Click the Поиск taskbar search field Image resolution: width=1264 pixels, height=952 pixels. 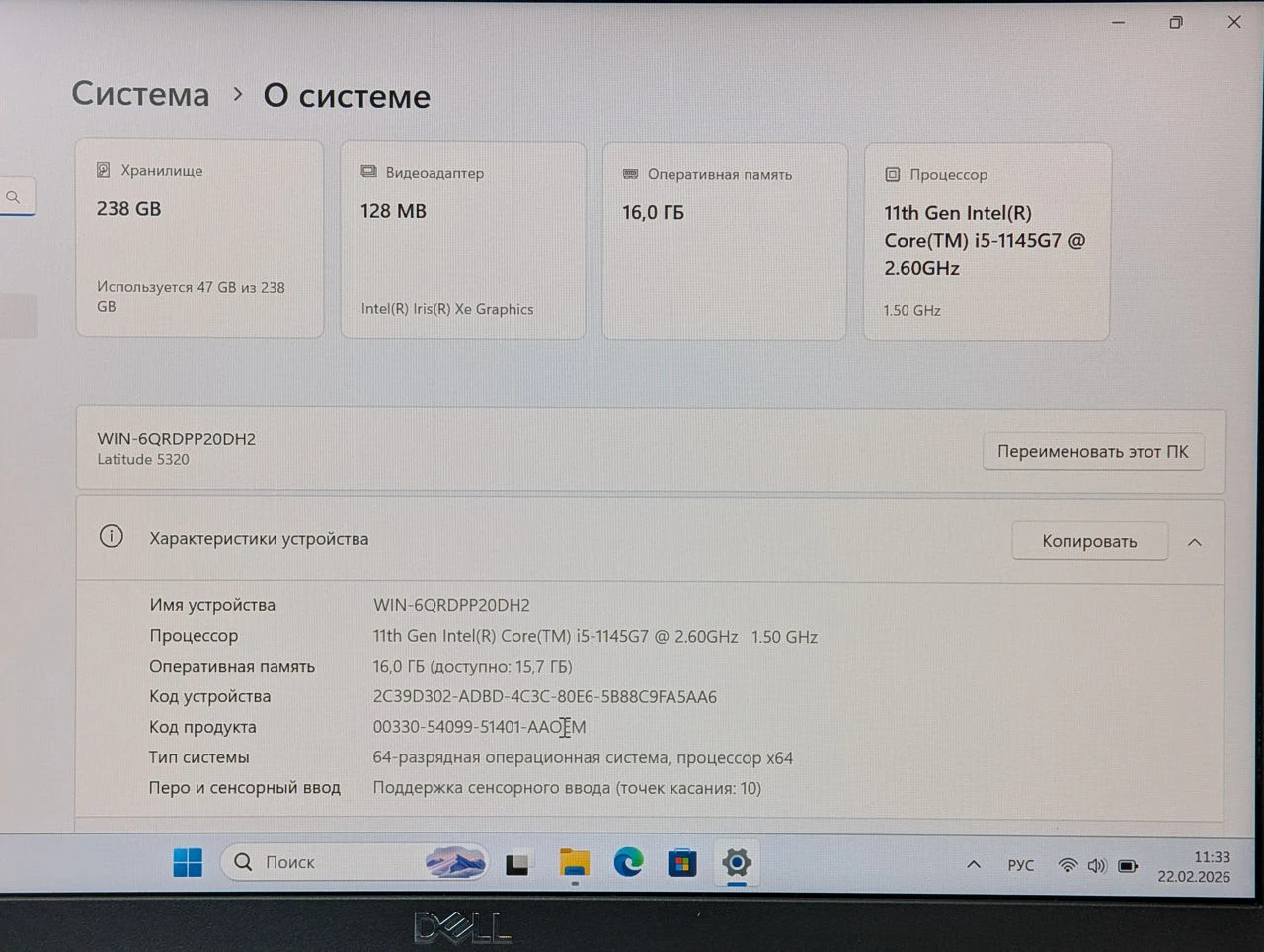[355, 862]
